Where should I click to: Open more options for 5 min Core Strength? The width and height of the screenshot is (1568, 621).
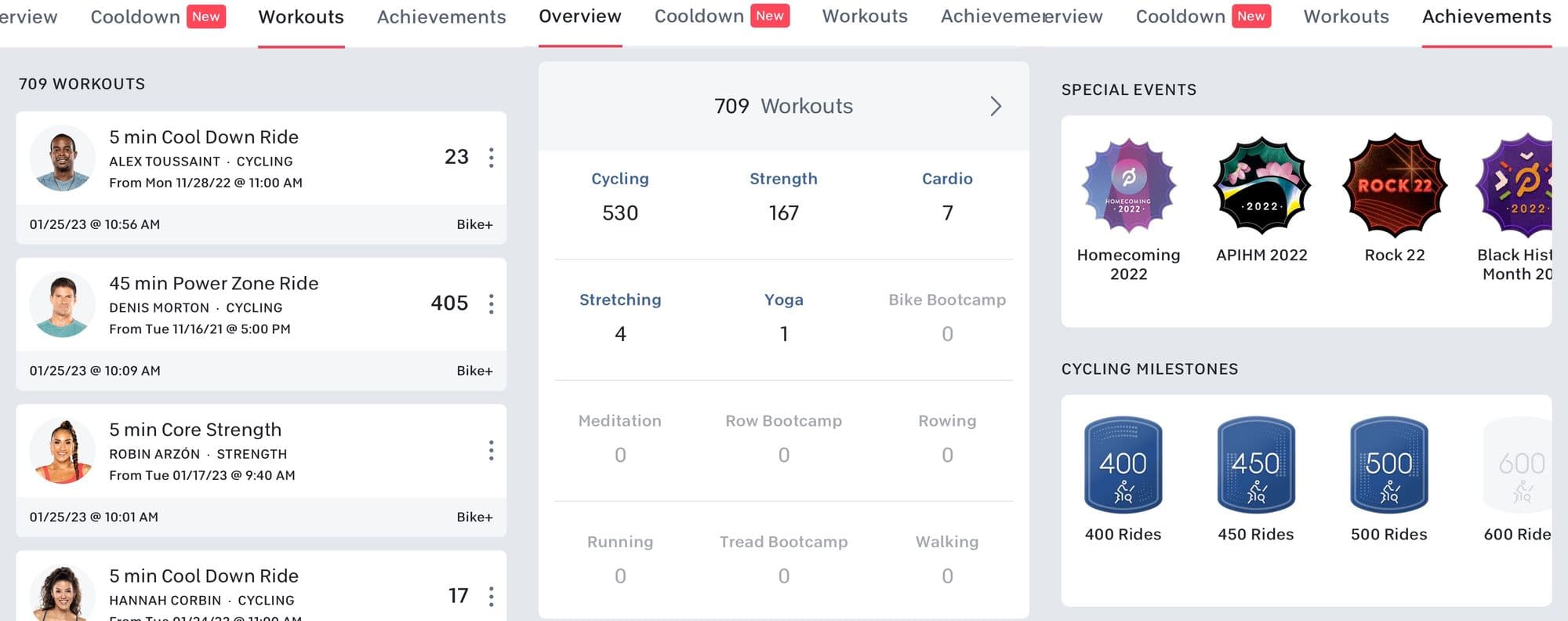coord(492,450)
